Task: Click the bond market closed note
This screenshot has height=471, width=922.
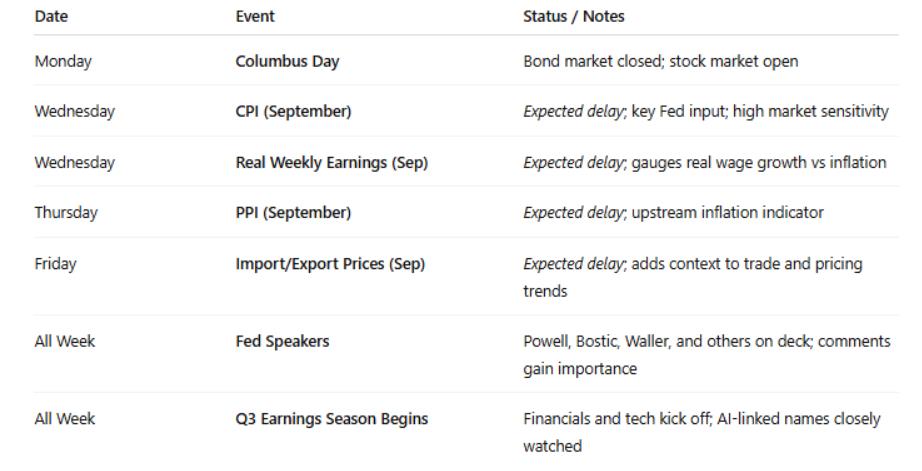Action: point(661,62)
